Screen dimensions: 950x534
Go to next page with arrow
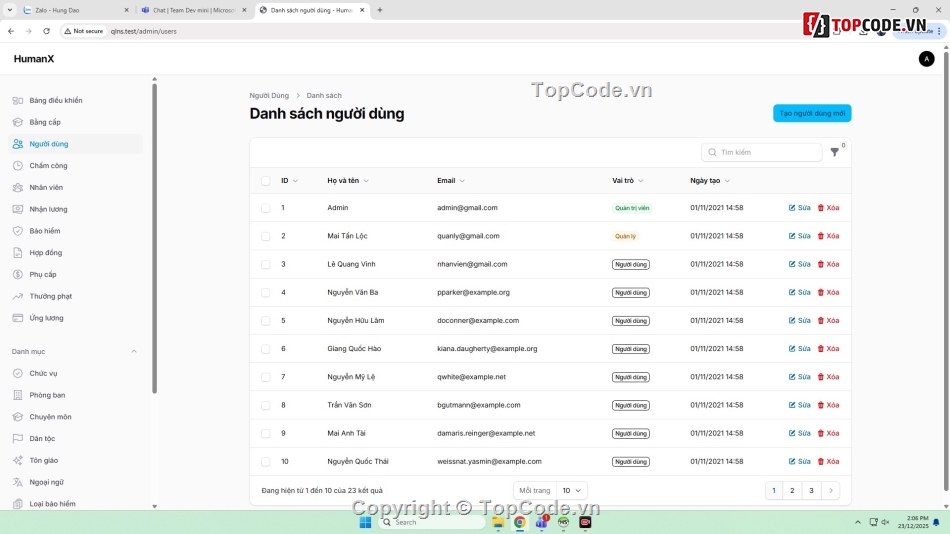click(x=831, y=490)
